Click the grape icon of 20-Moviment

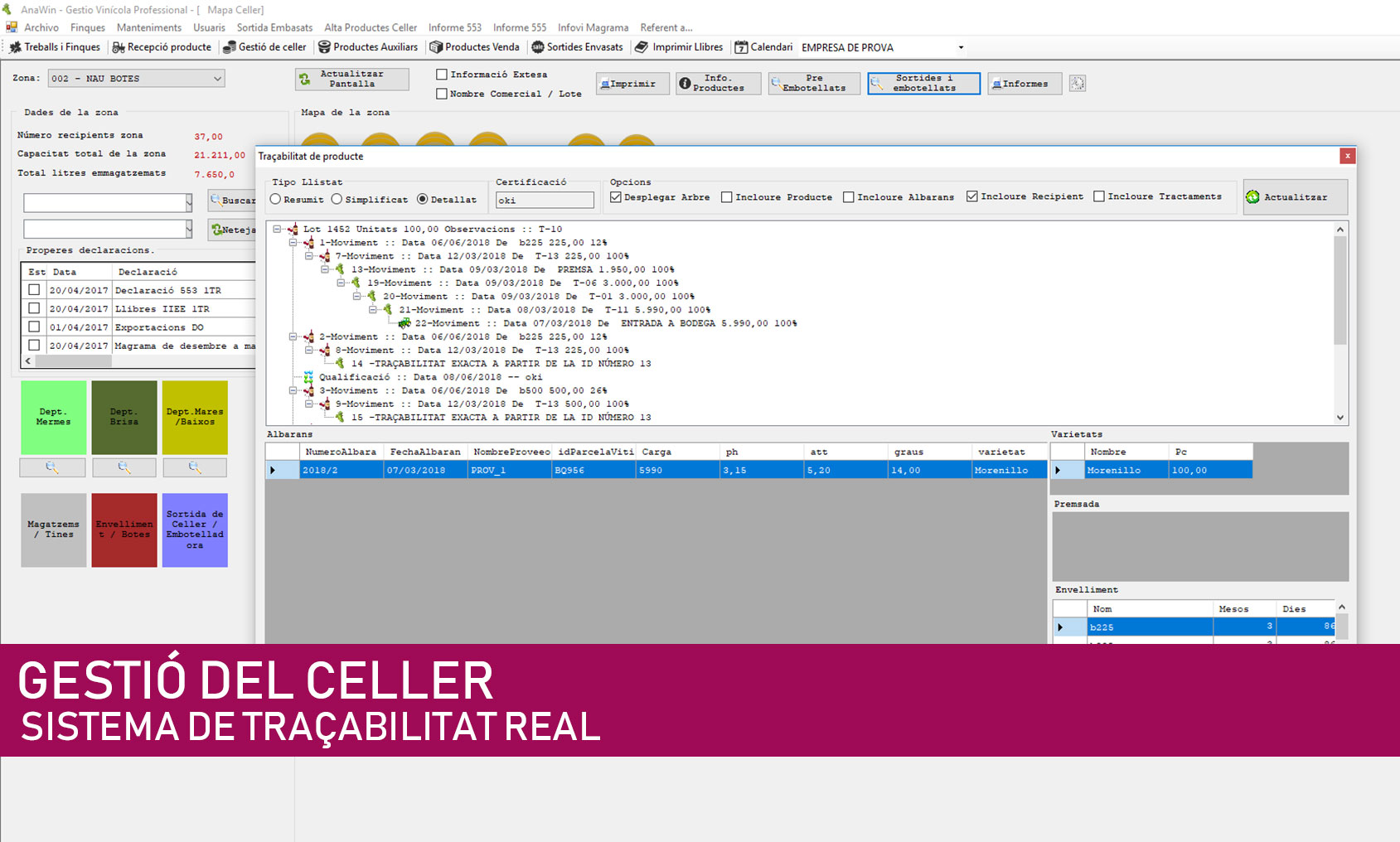click(372, 296)
